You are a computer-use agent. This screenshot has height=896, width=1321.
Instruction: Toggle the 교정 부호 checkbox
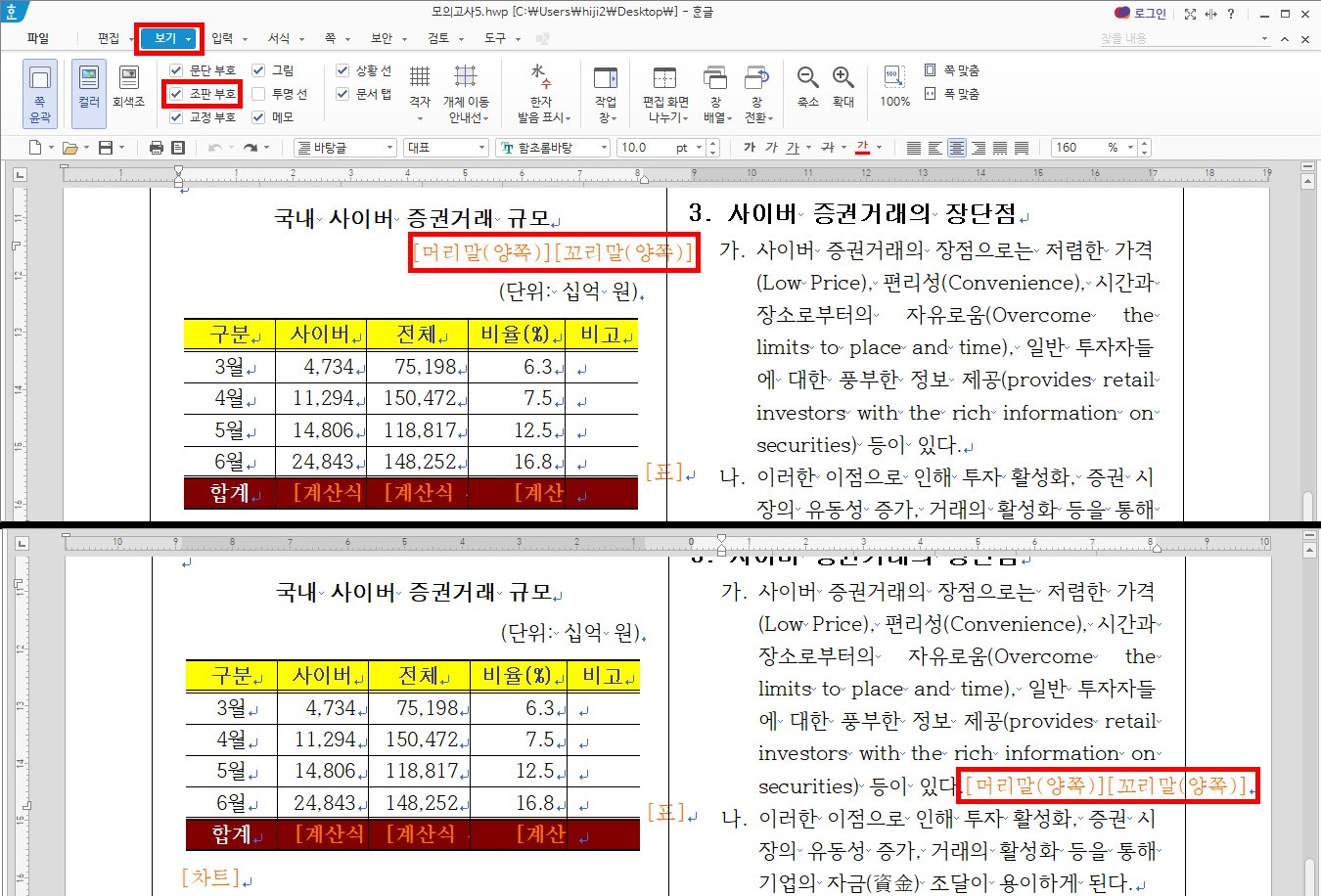[176, 117]
